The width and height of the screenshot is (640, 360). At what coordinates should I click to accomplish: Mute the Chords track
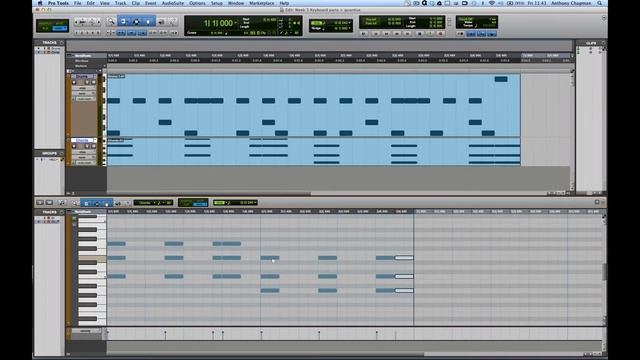coord(93,146)
